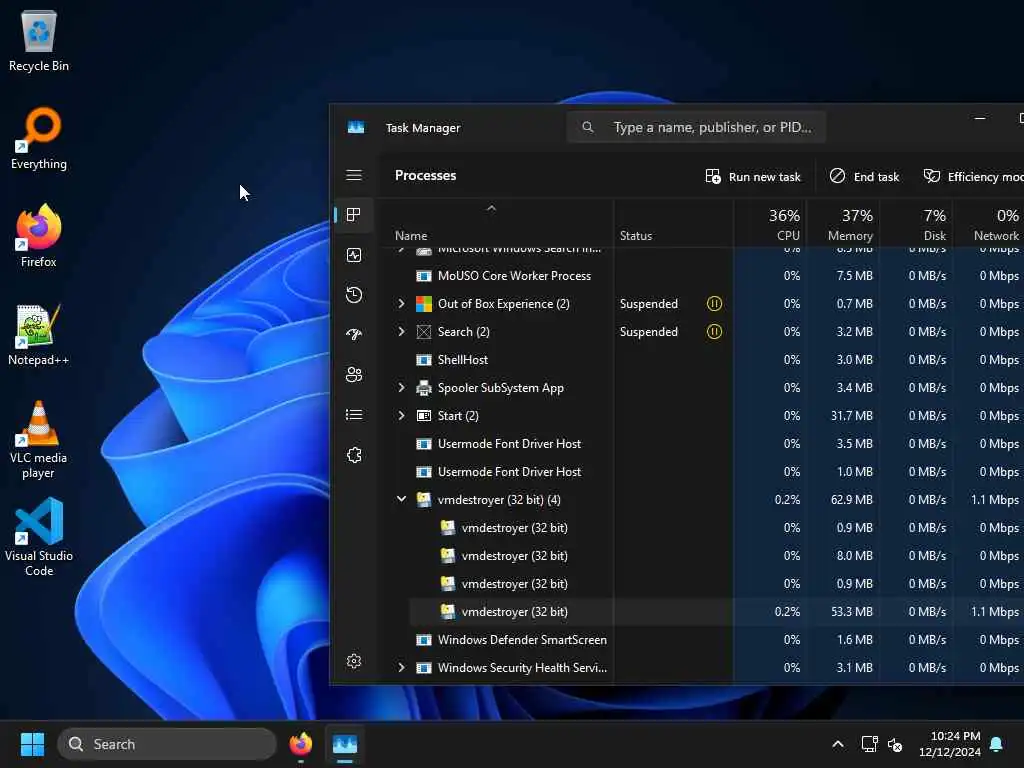The height and width of the screenshot is (768, 1024).
Task: Click the Efficiency mode button
Action: click(x=972, y=176)
